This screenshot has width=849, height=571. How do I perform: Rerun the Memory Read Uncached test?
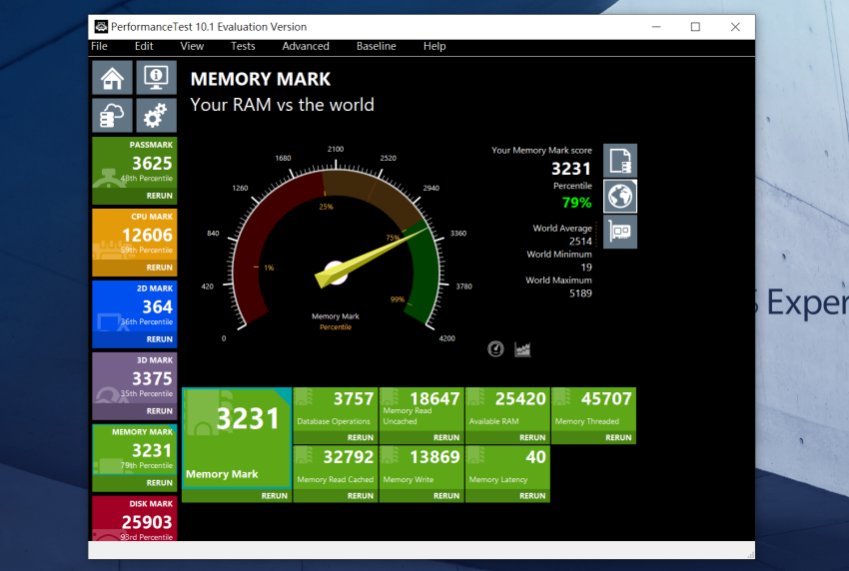click(446, 437)
